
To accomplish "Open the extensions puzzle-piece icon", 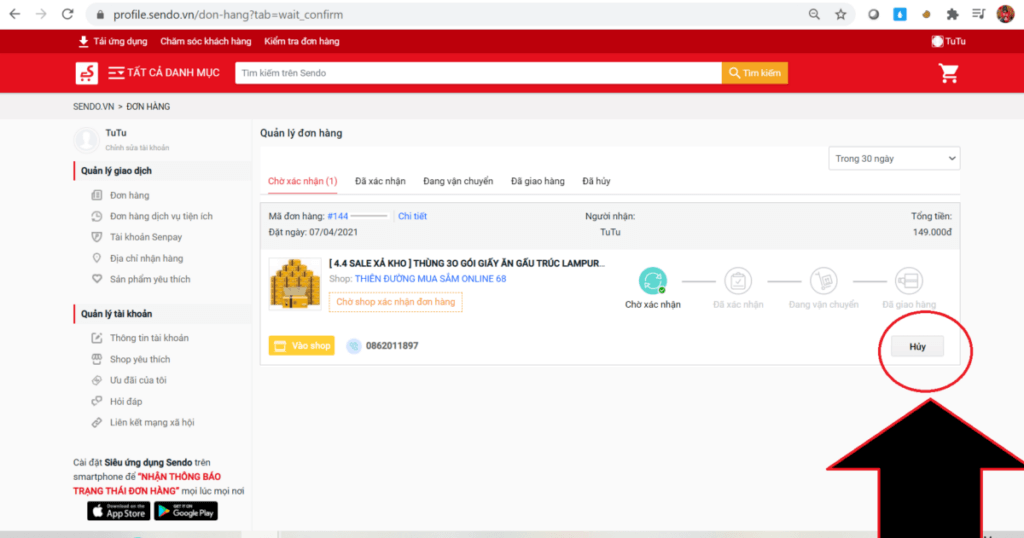I will [952, 14].
